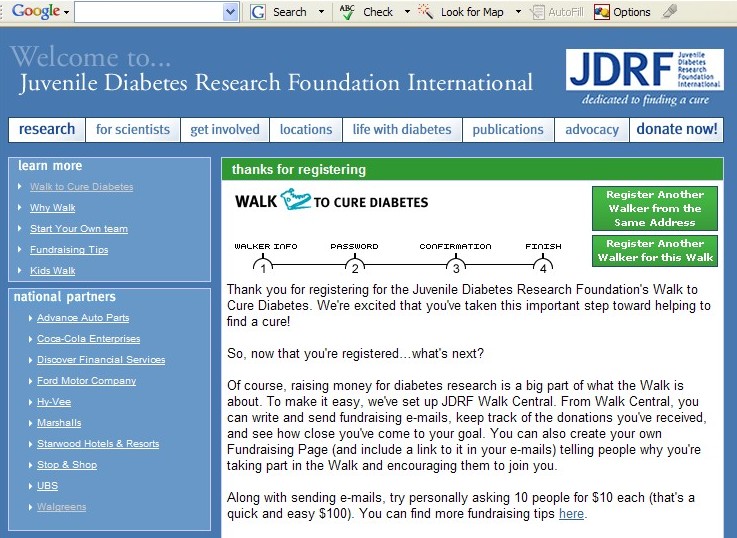Click Register Another Walker for this Walk
737x538 pixels.
pos(654,251)
